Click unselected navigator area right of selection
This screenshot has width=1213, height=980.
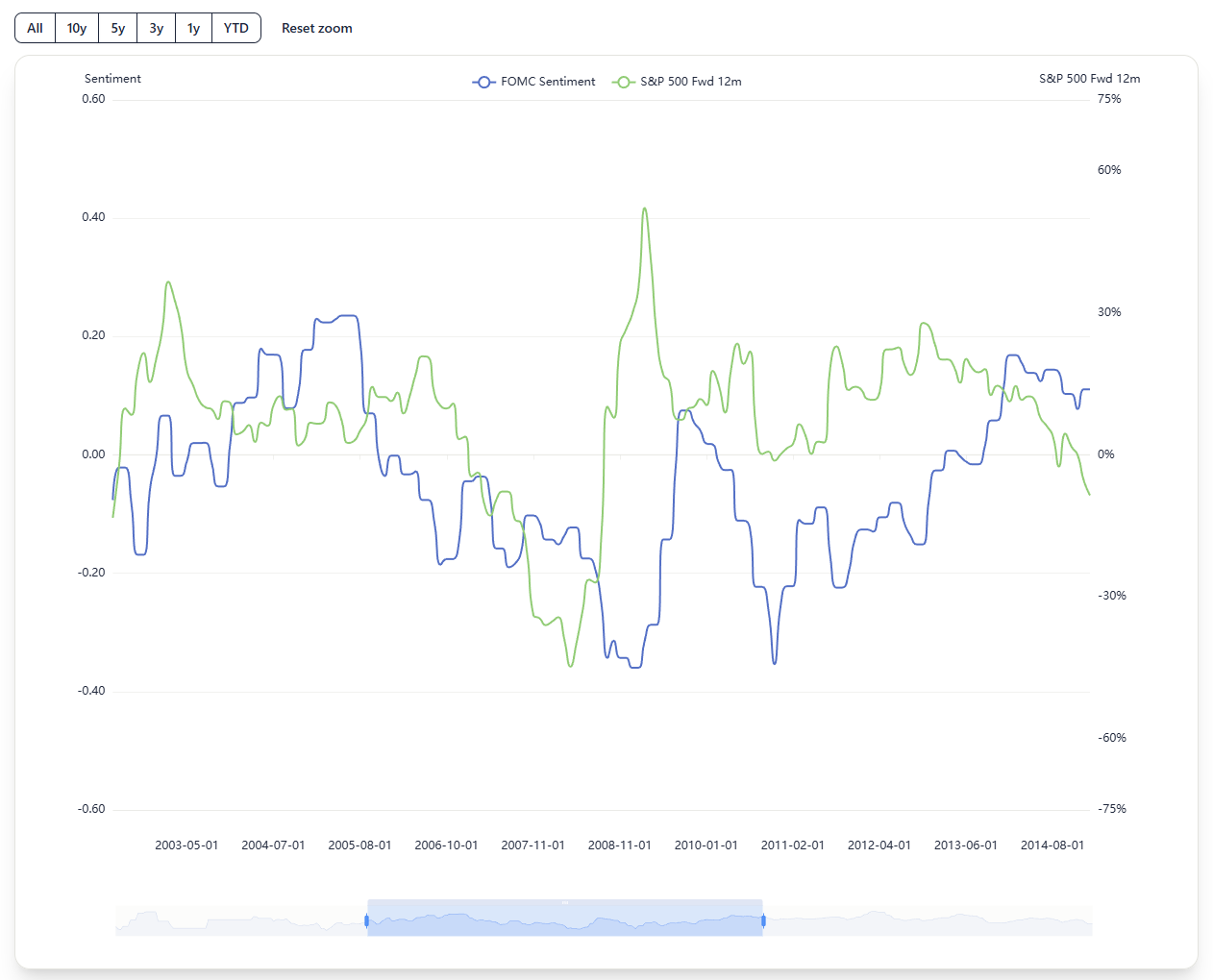pyautogui.click(x=928, y=920)
